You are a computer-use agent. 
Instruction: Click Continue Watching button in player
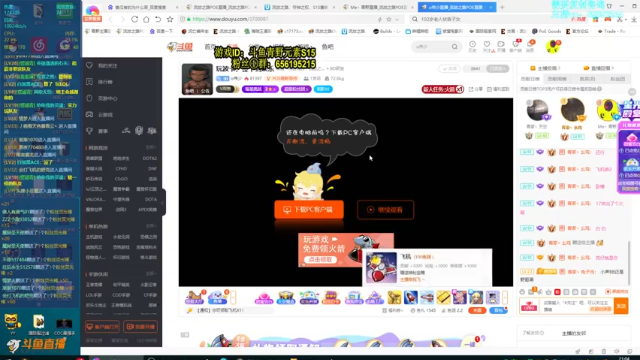[x=385, y=210]
